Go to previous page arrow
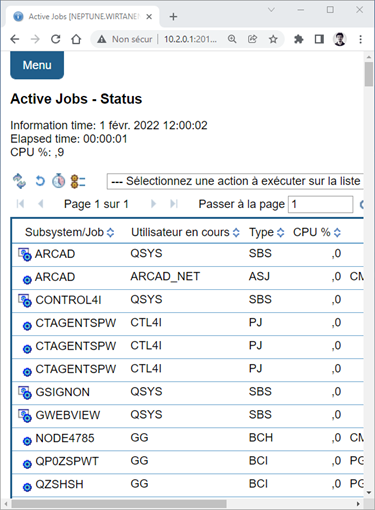This screenshot has width=375, height=510. pyautogui.click(x=41, y=204)
